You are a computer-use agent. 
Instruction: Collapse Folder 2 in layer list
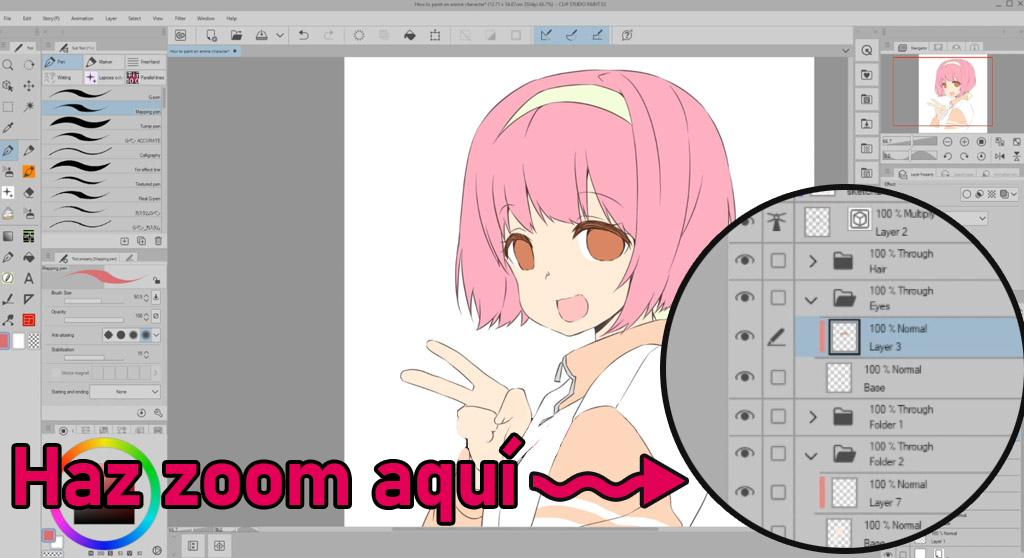click(811, 456)
